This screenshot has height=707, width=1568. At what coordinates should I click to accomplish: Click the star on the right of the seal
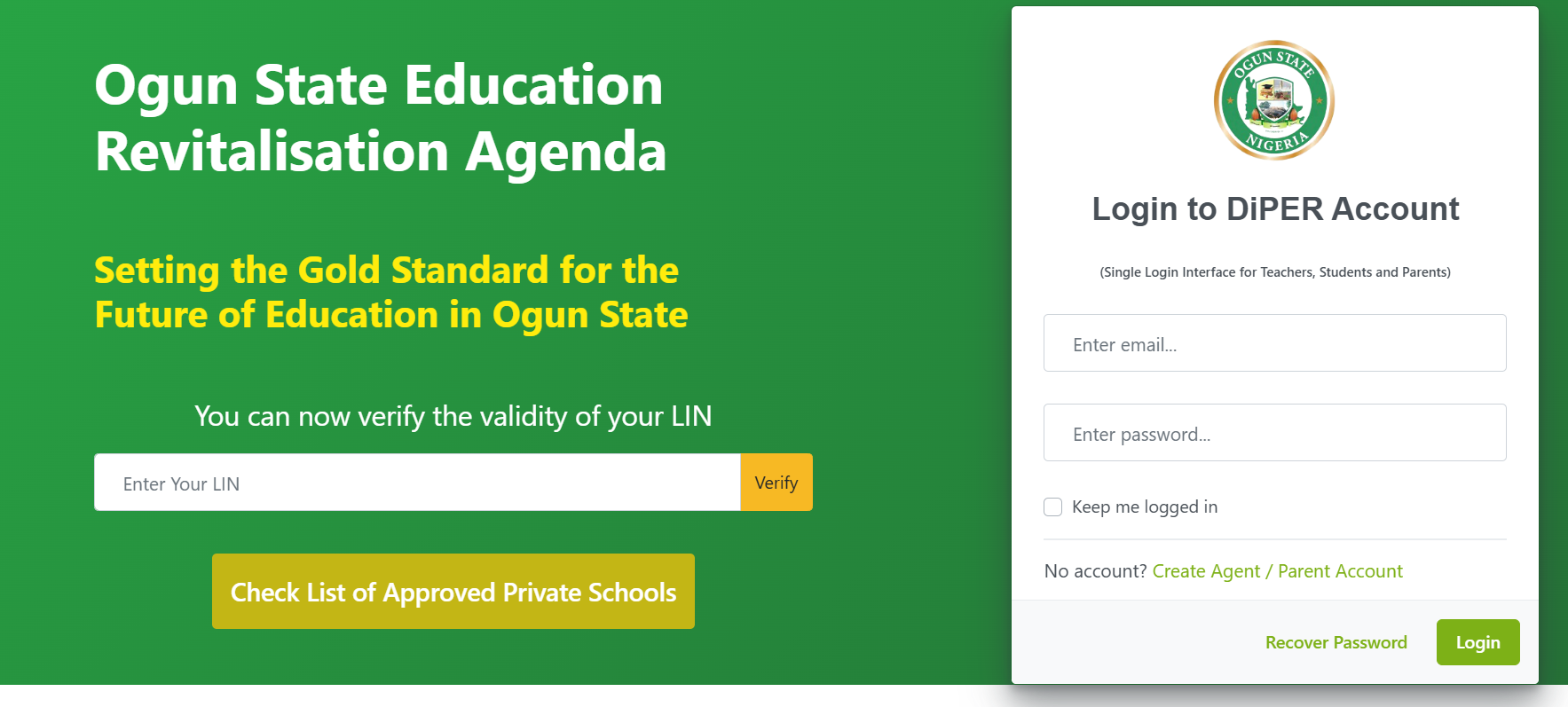pos(1320,100)
